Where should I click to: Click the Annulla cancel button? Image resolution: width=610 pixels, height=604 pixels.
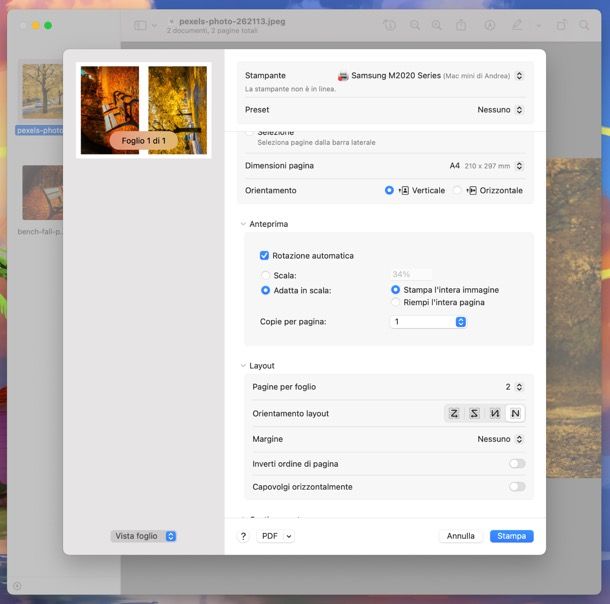(x=461, y=536)
